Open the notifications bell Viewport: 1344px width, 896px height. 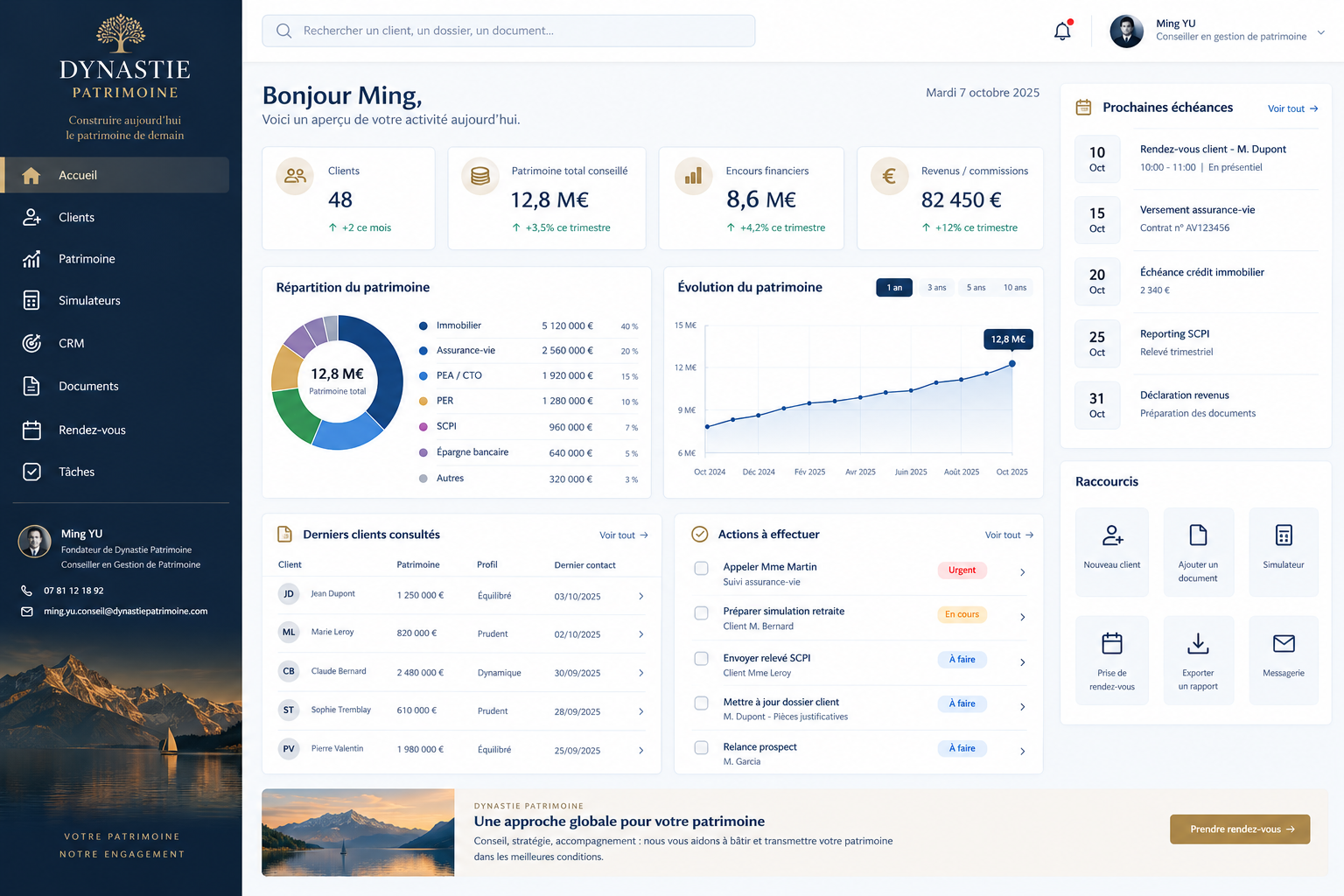(1062, 31)
